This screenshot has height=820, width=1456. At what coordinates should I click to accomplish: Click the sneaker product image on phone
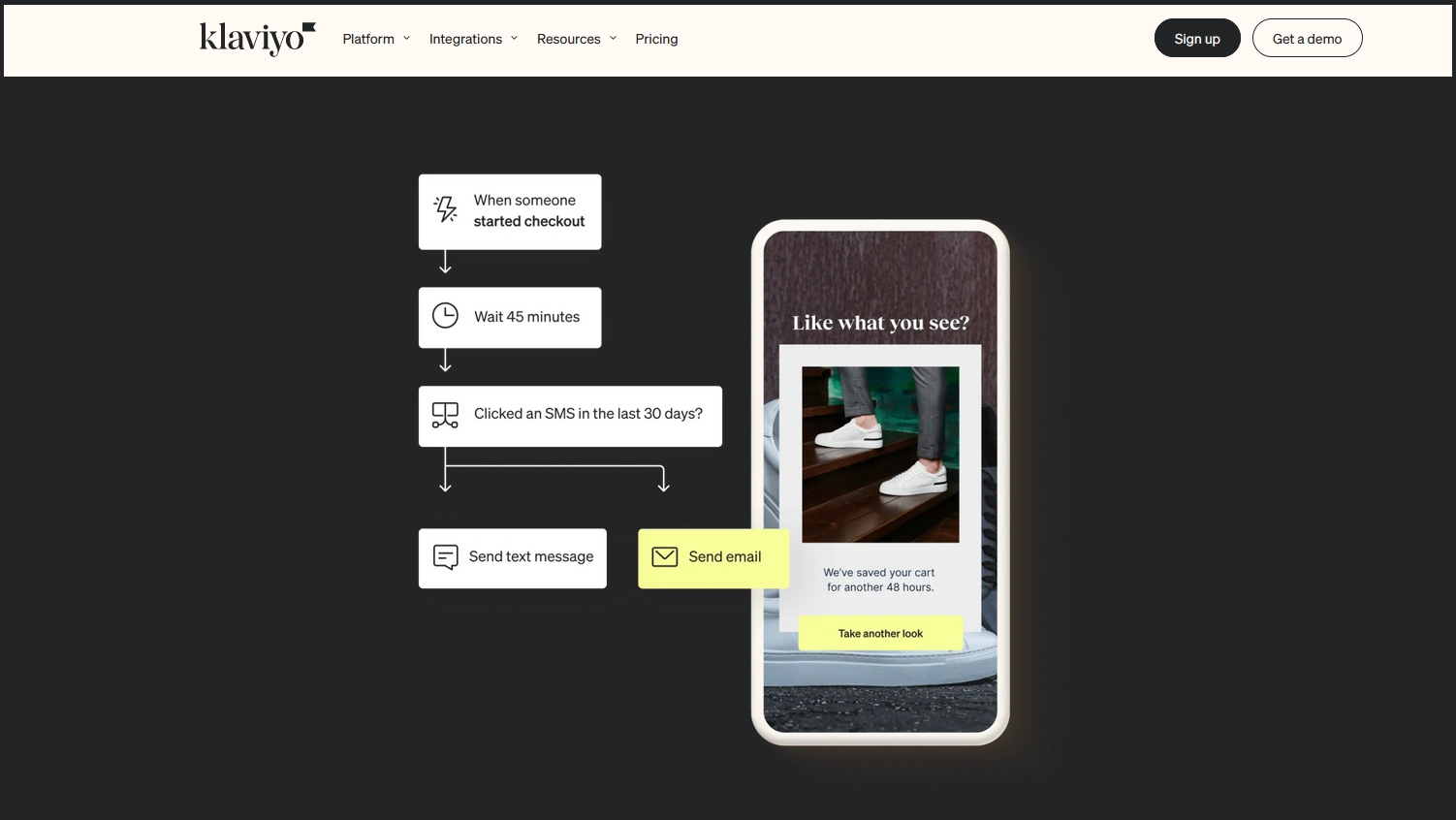[880, 454]
